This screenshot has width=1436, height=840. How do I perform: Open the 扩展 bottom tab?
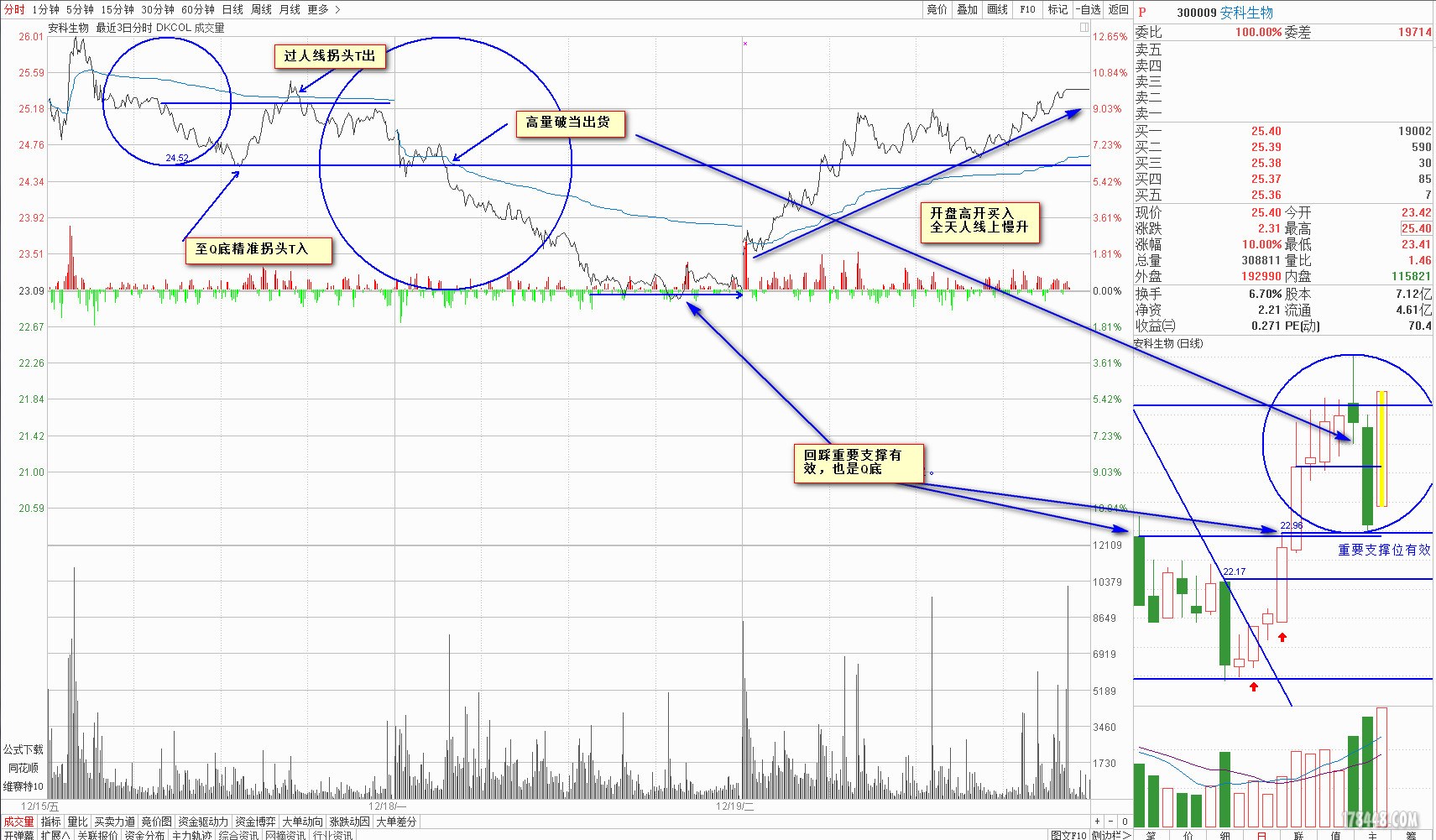point(55,835)
